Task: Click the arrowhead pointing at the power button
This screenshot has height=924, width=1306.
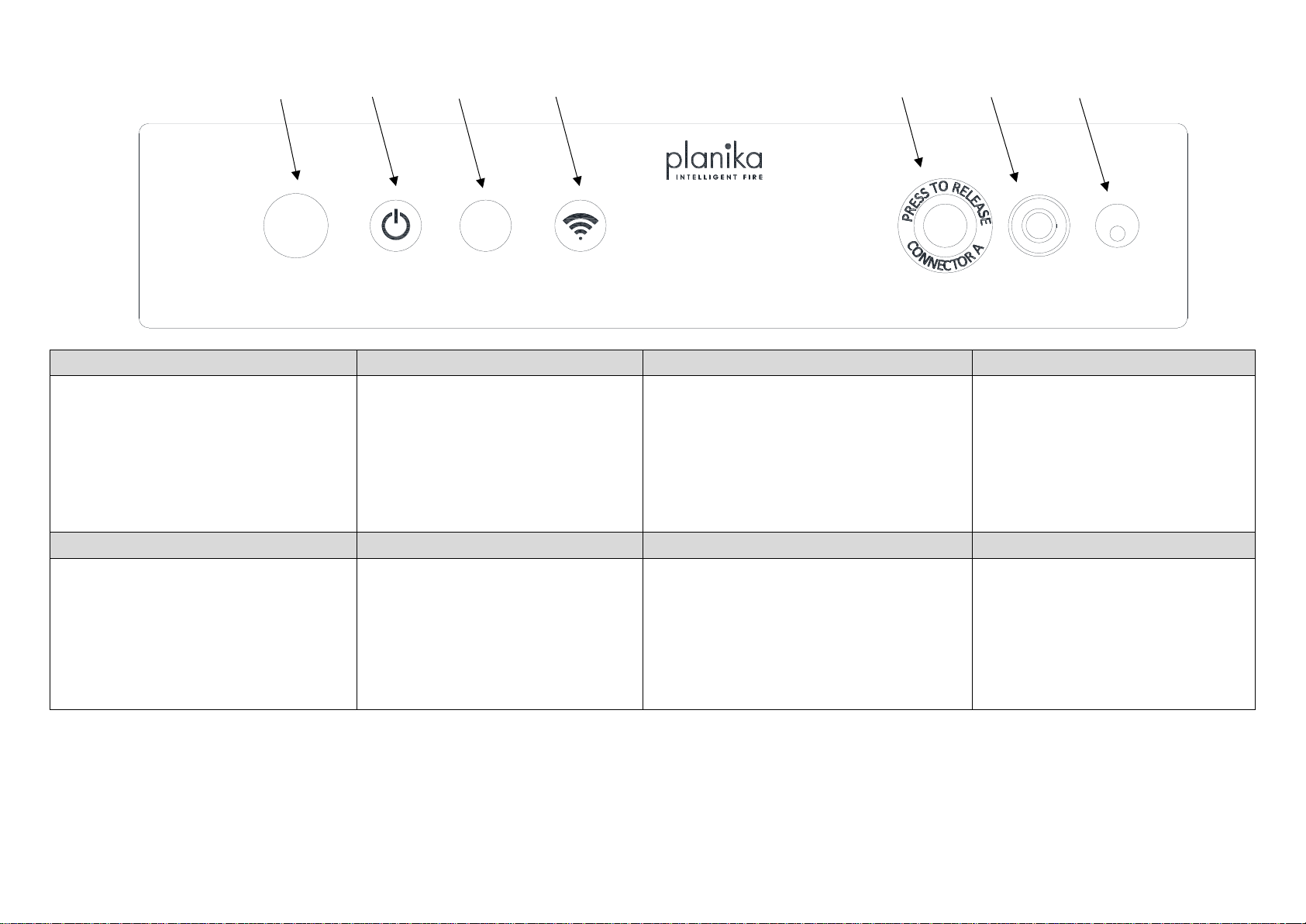Action: (x=395, y=181)
